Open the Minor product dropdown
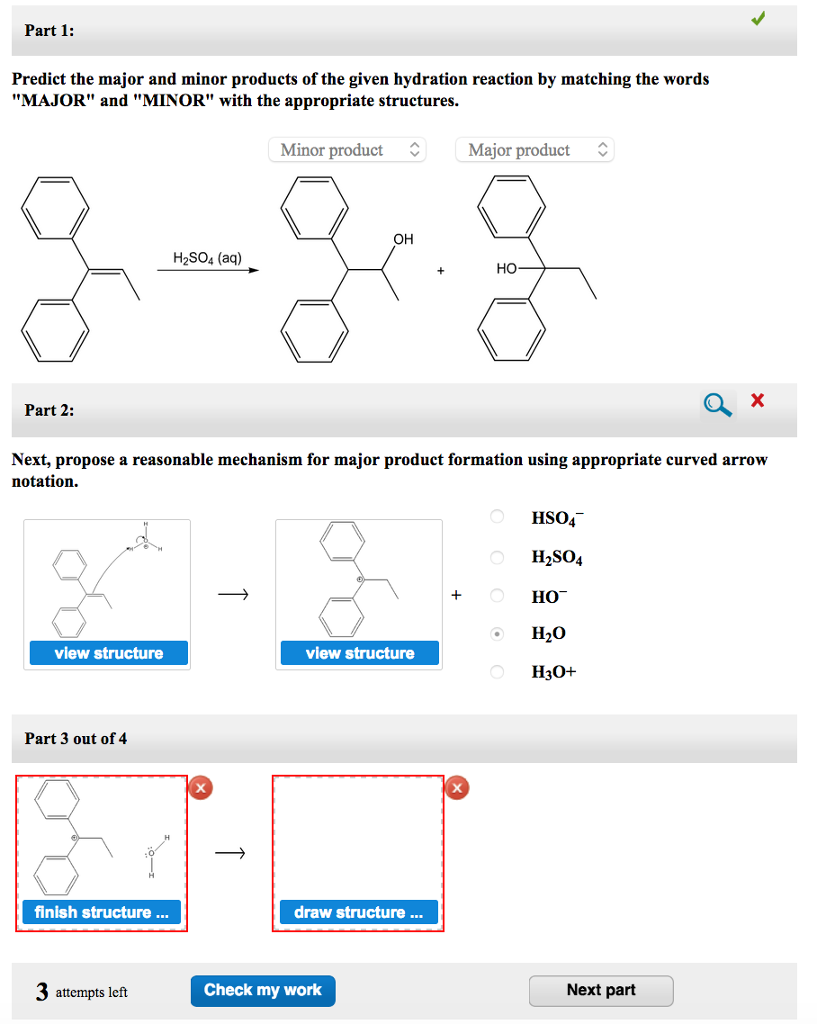This screenshot has height=1024, width=817. point(347,149)
